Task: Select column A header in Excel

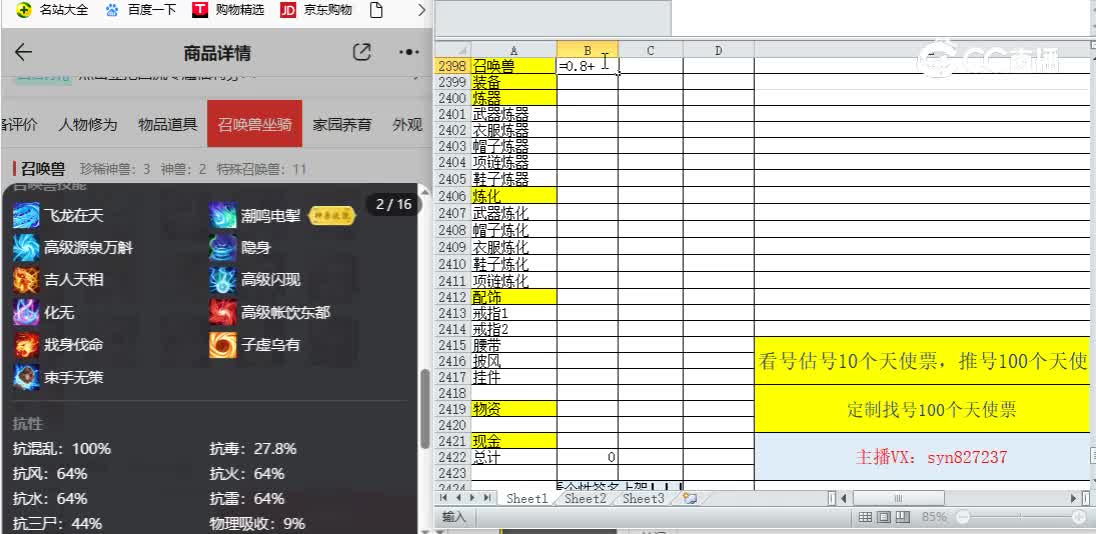Action: [514, 50]
